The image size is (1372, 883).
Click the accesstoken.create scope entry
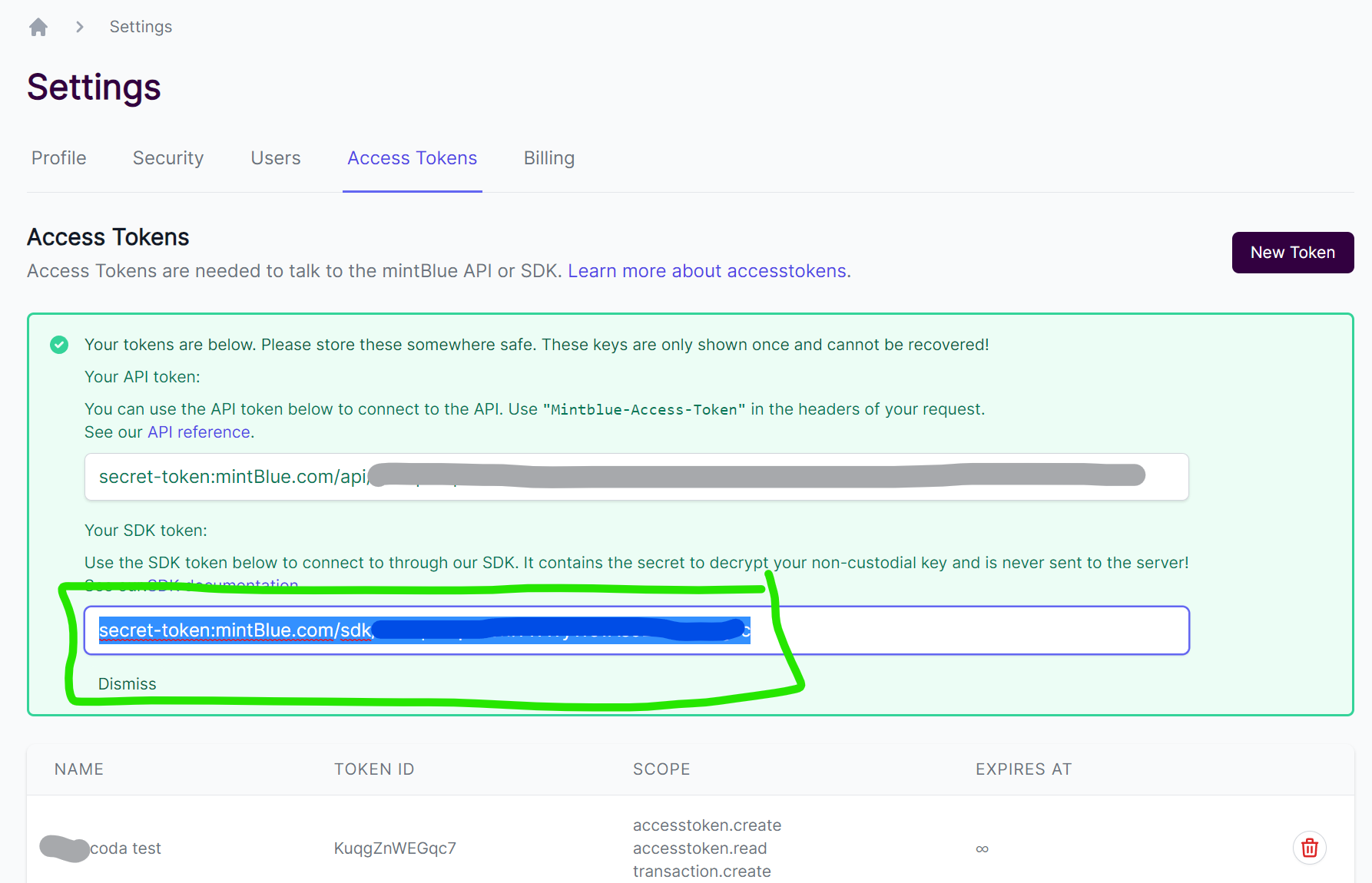707,825
